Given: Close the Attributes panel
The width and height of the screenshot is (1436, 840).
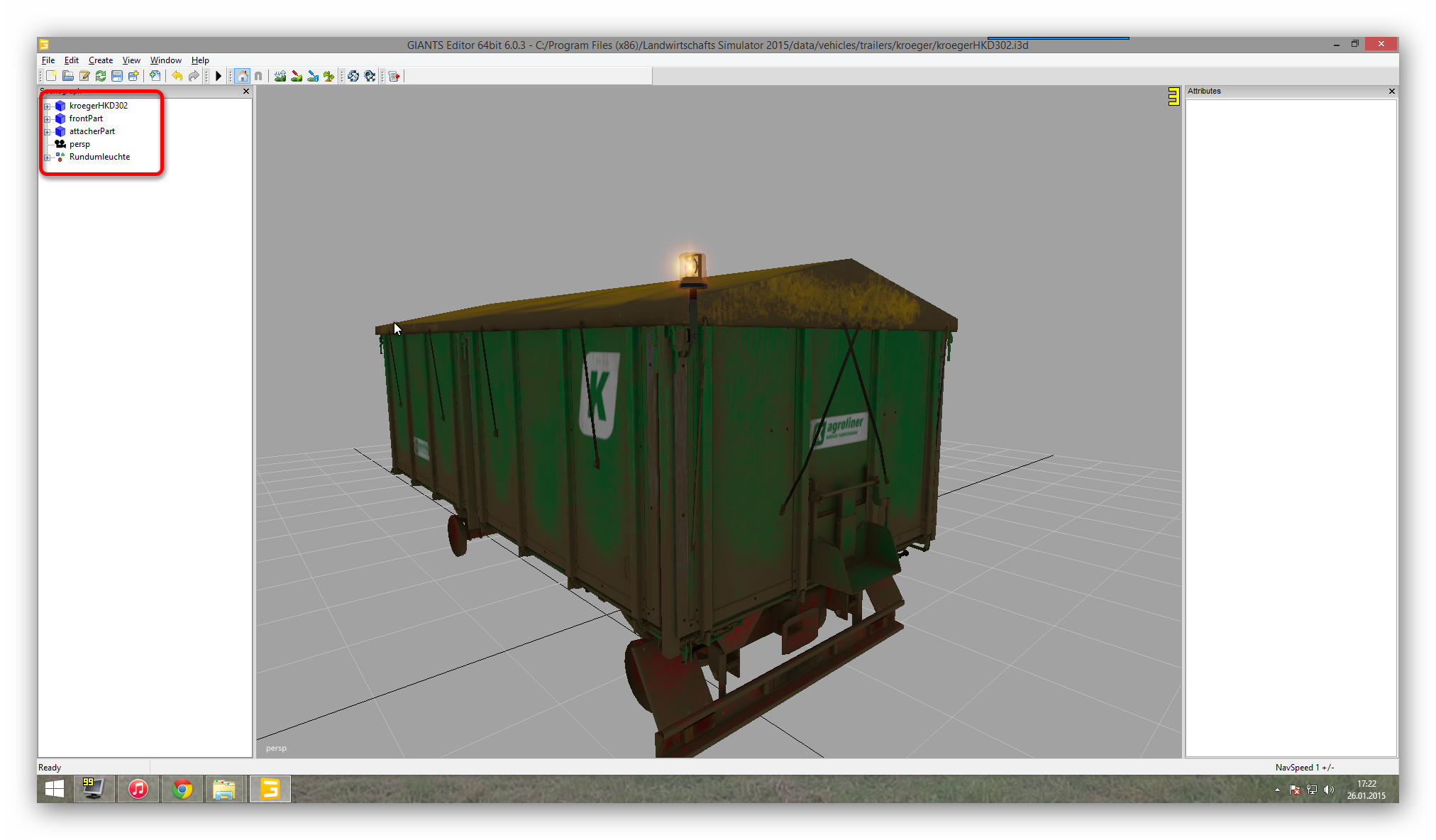Looking at the screenshot, I should pos(1391,91).
